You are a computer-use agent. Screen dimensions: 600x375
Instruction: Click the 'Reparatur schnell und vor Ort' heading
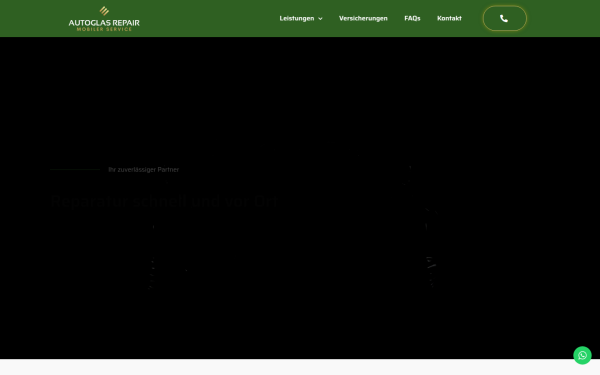coord(164,201)
